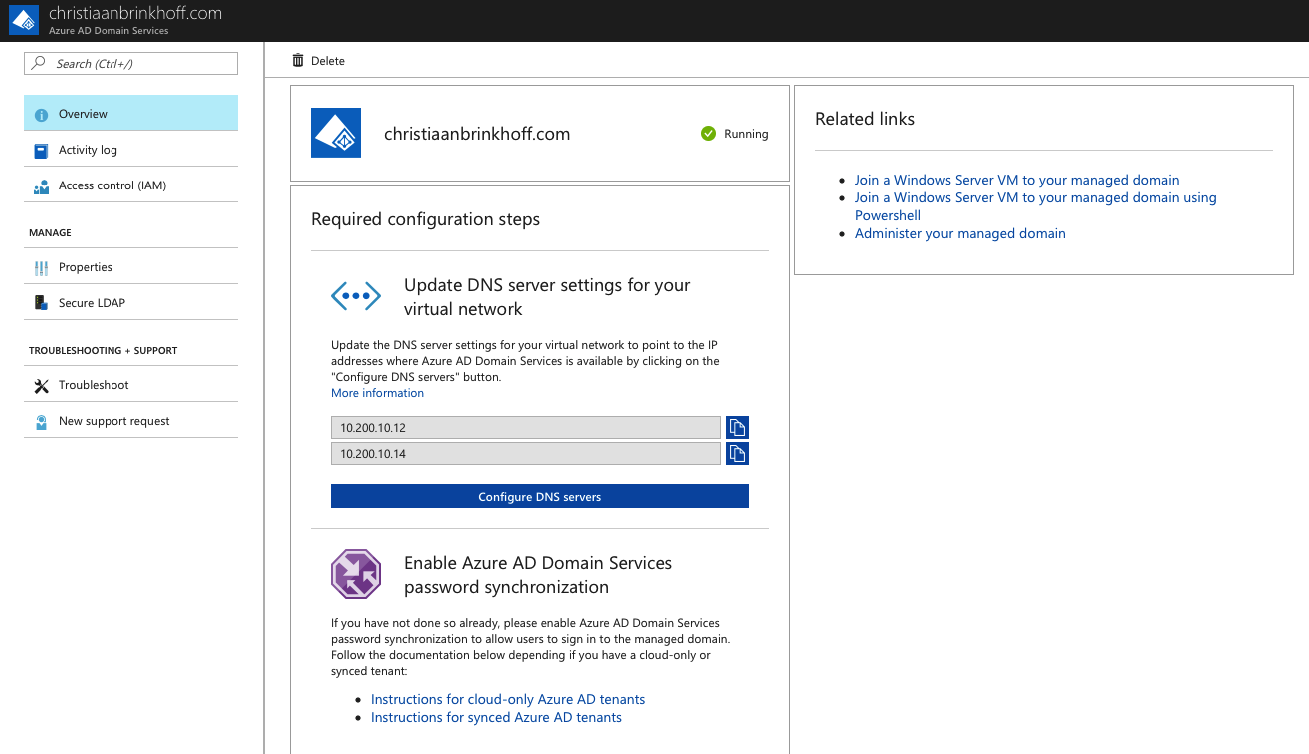Open Instructions for synced Azure AD tenants
Image resolution: width=1309 pixels, height=754 pixels.
496,717
